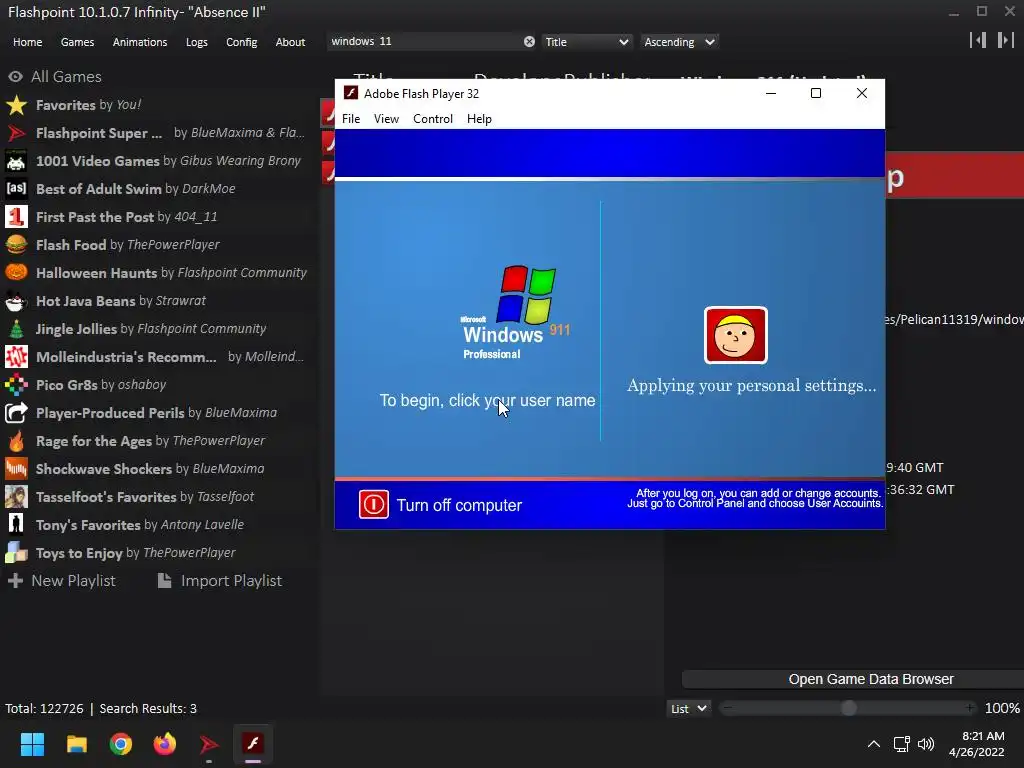Launch File Explorer from the taskbar
This screenshot has height=768, width=1024.
click(x=76, y=744)
